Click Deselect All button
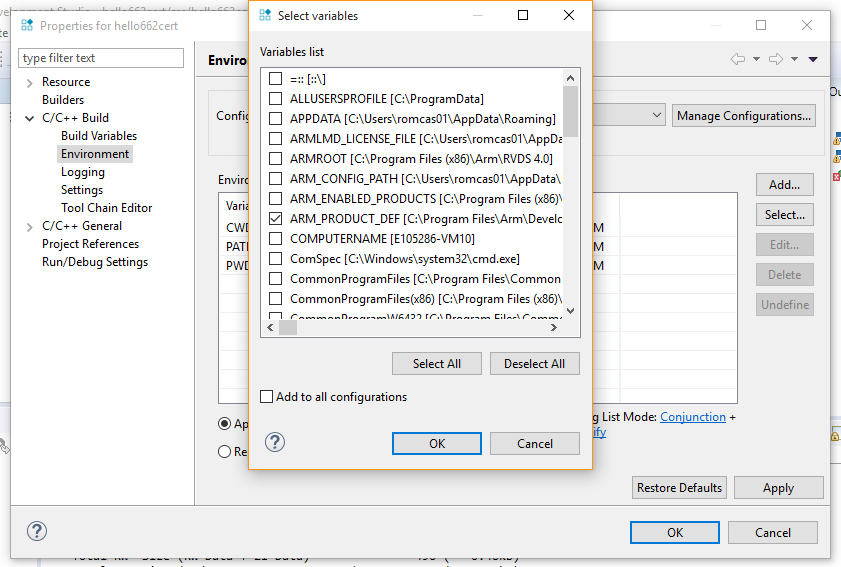The image size is (841, 567). (x=534, y=364)
